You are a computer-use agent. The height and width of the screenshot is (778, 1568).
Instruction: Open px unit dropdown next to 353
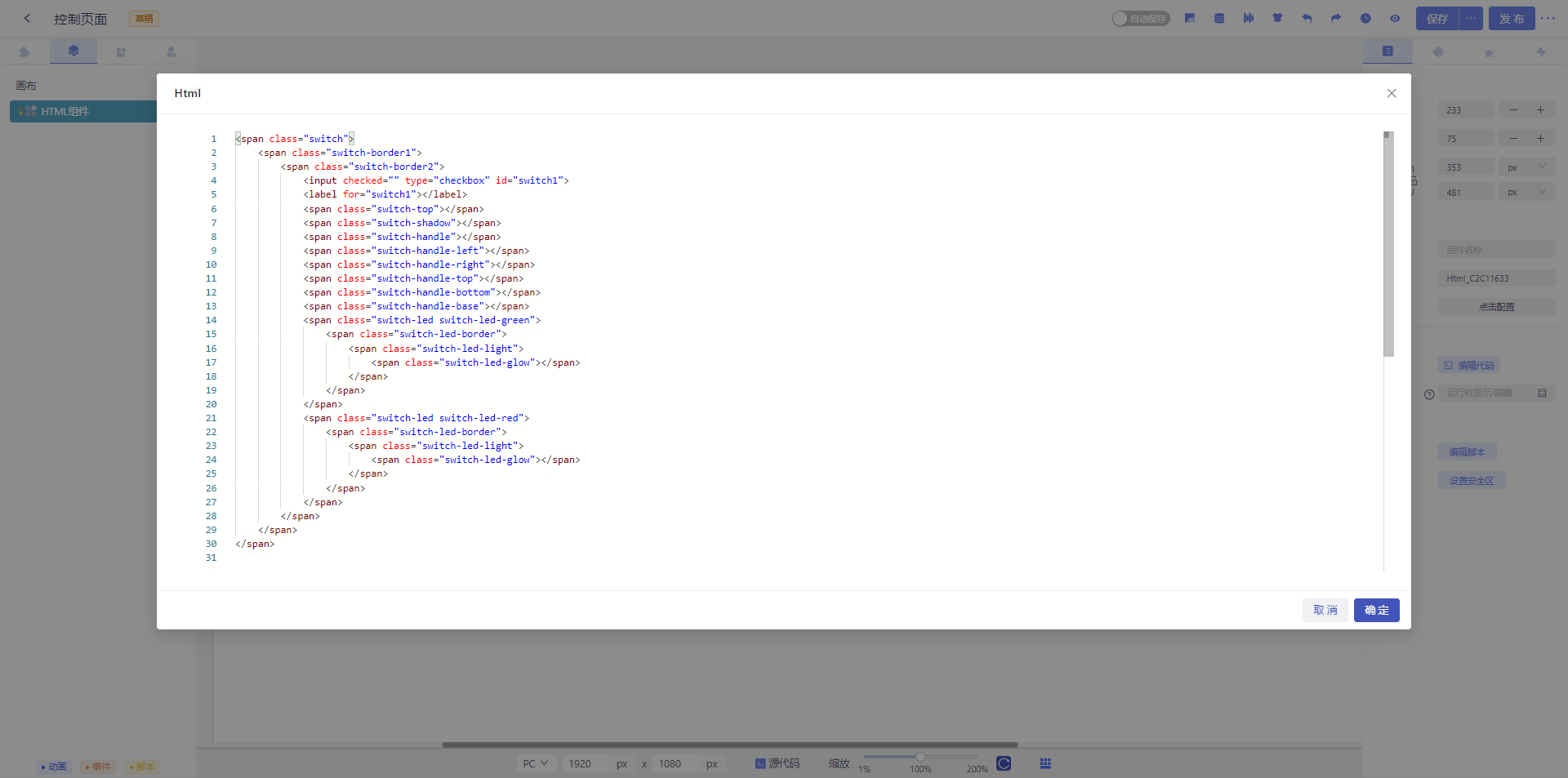[1526, 167]
